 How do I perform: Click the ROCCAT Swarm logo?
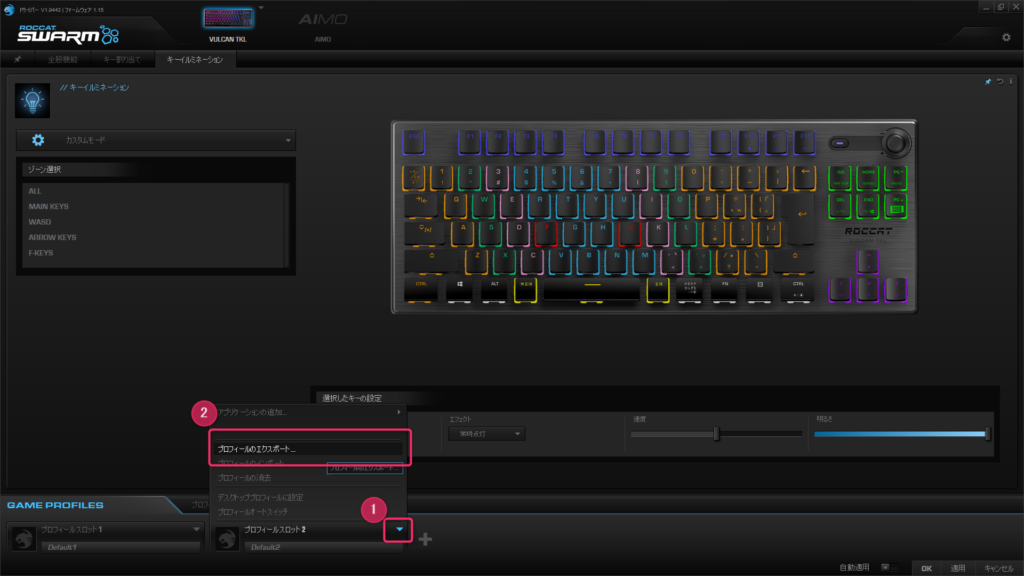(68, 34)
